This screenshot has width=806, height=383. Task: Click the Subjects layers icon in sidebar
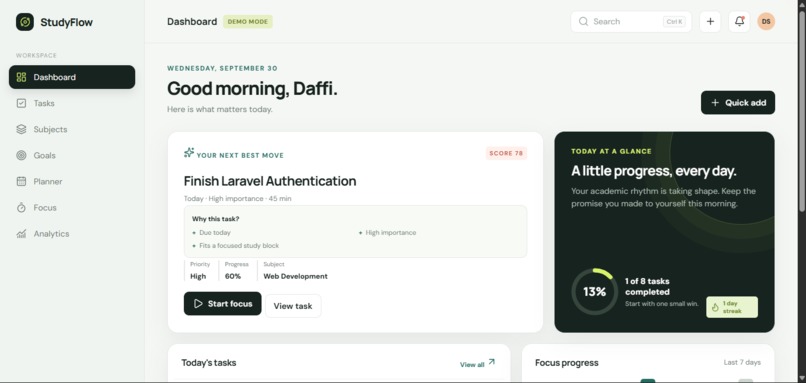(21, 129)
